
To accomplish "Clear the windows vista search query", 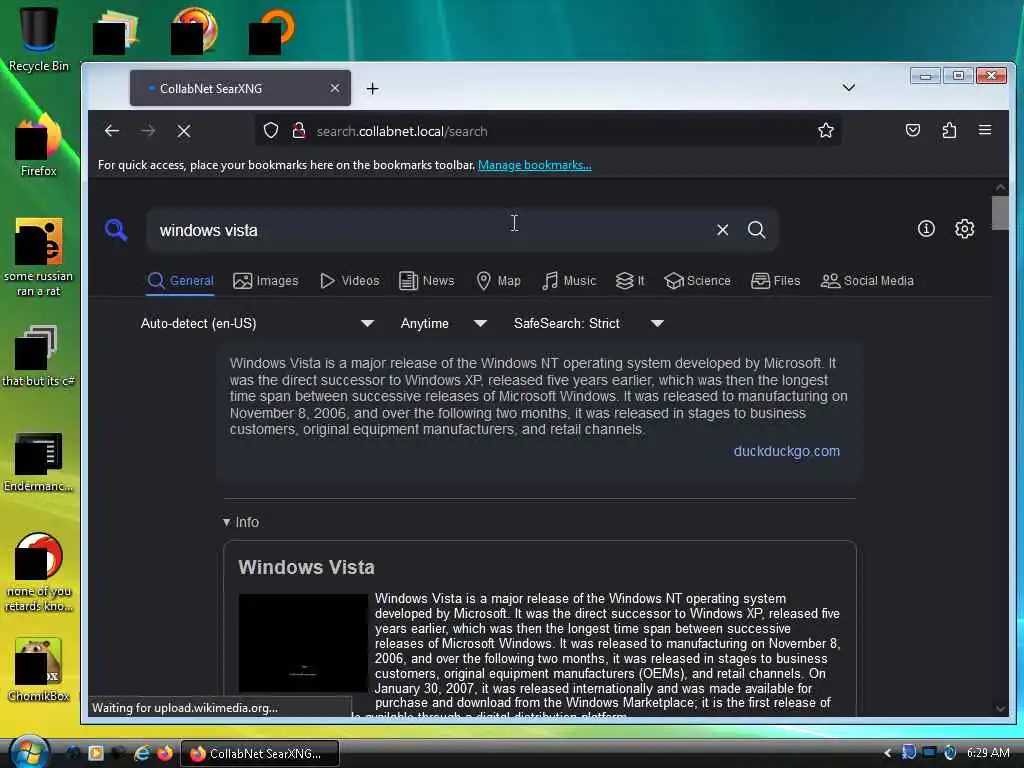I will point(722,230).
